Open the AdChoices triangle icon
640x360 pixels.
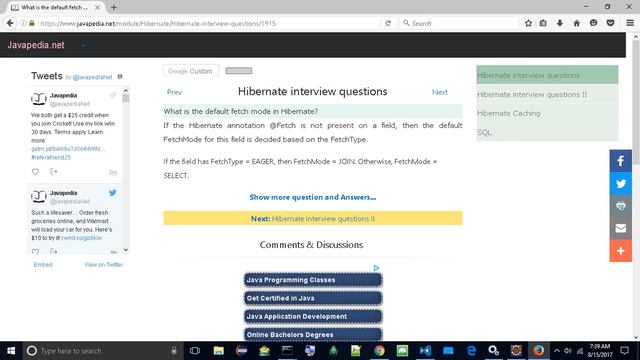[376, 268]
